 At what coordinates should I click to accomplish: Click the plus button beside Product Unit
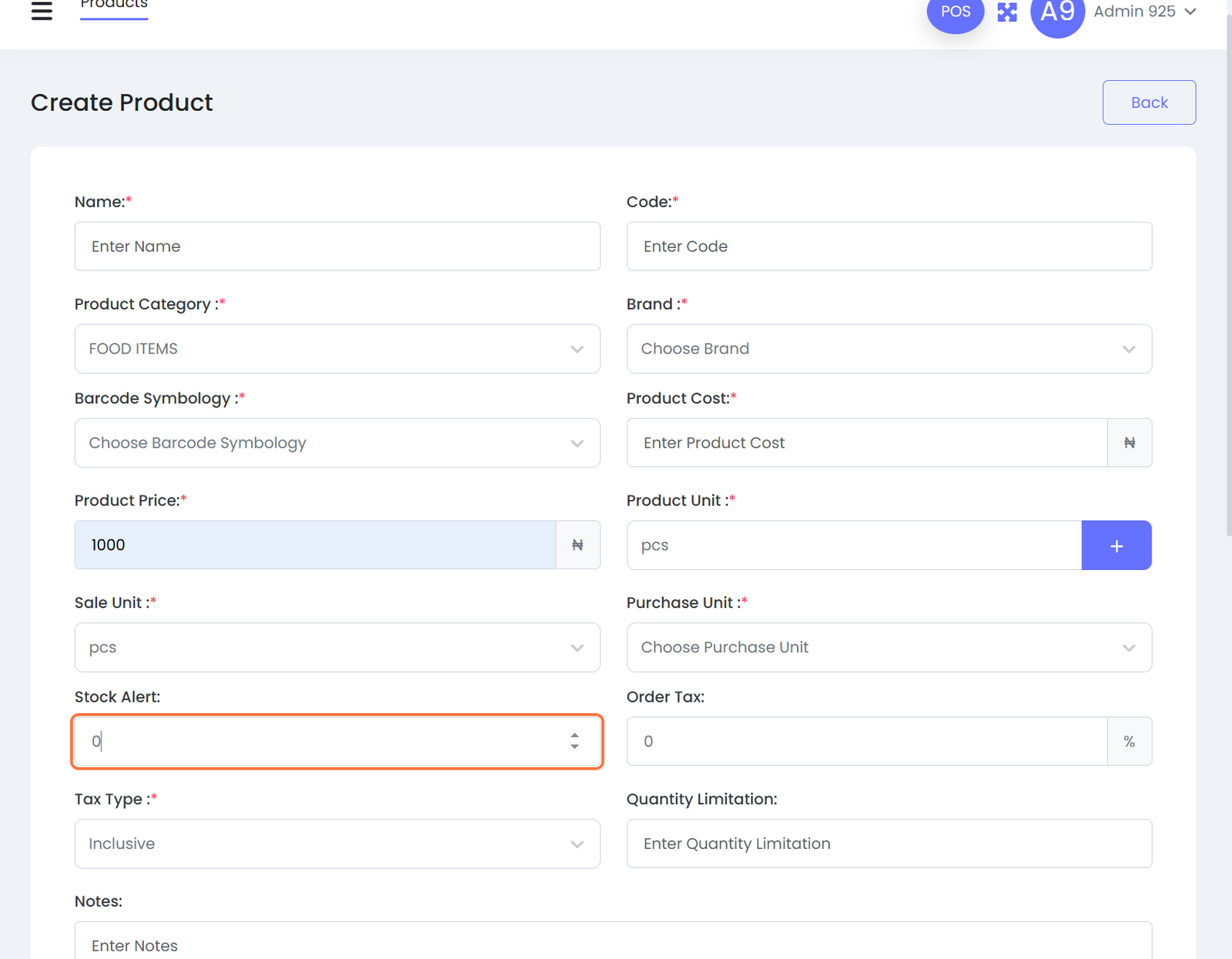(x=1116, y=545)
